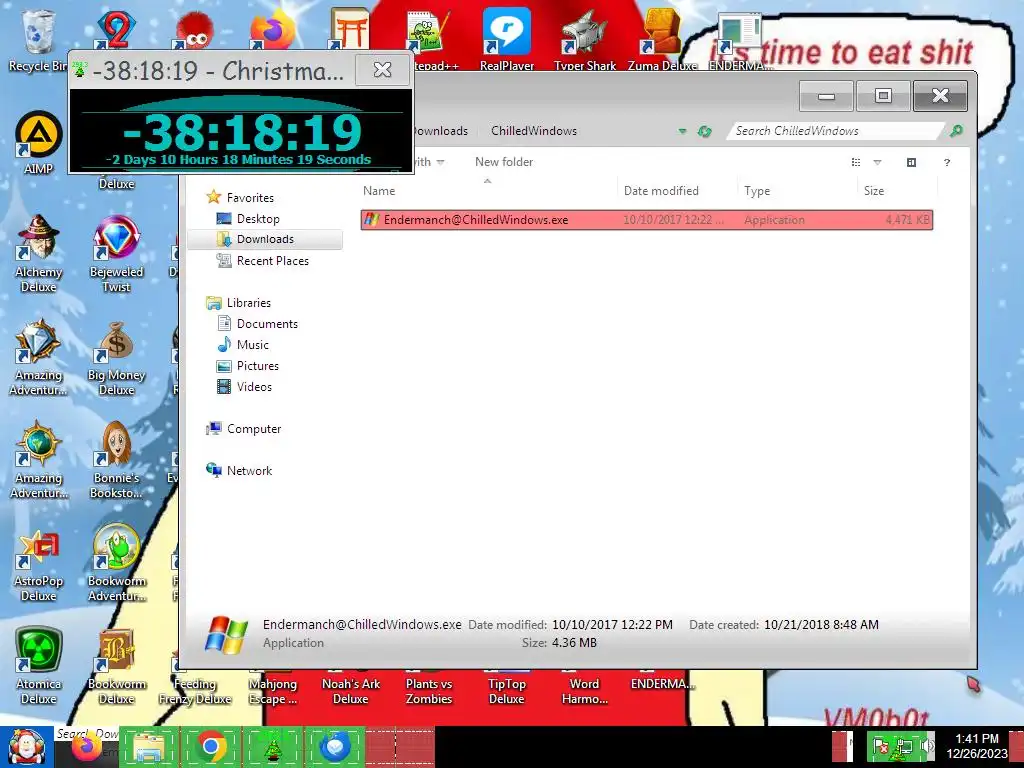The width and height of the screenshot is (1024, 768).
Task: Click the countdown timer display
Action: [241, 131]
